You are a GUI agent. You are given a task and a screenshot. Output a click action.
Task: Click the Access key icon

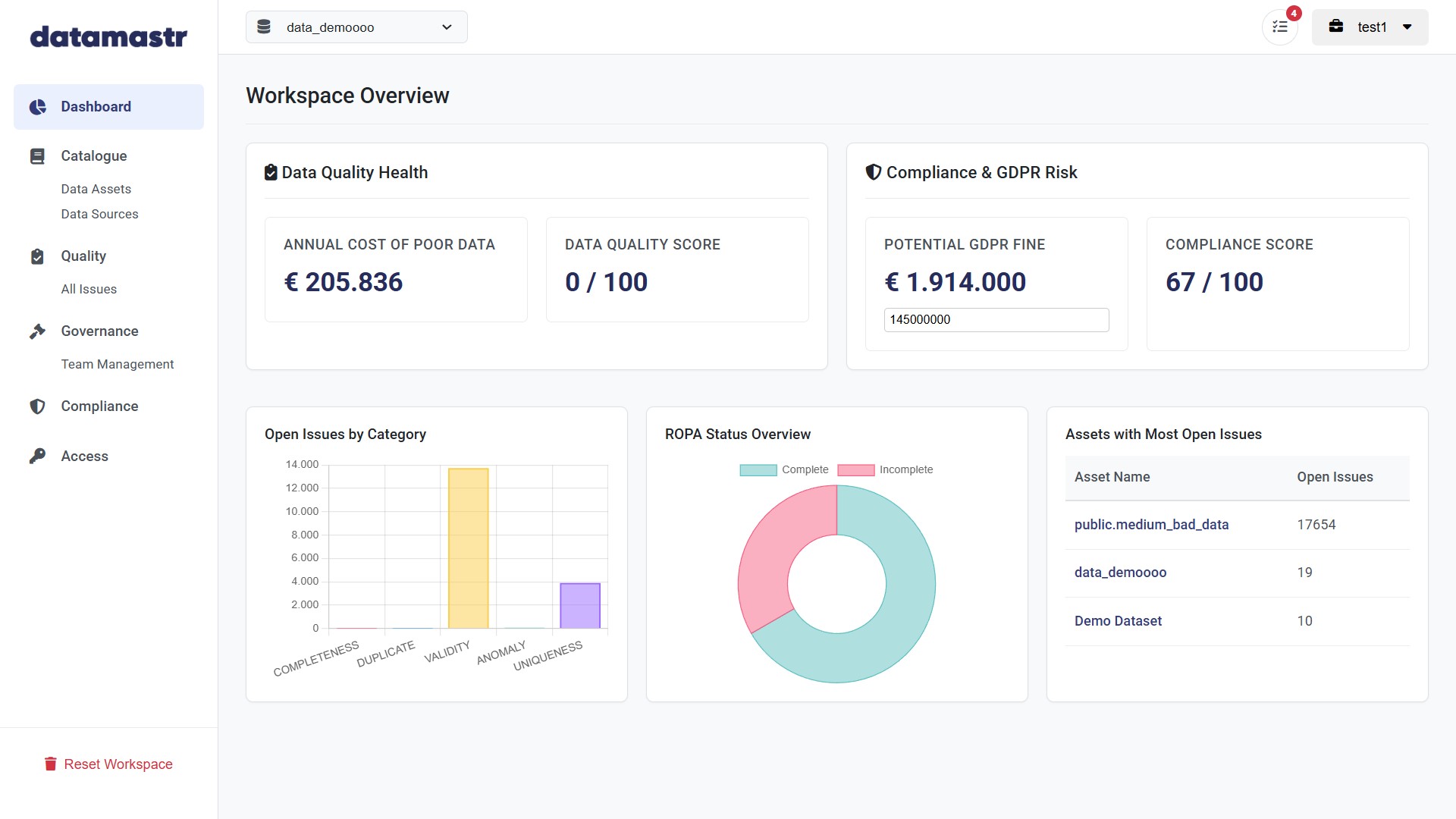[37, 457]
